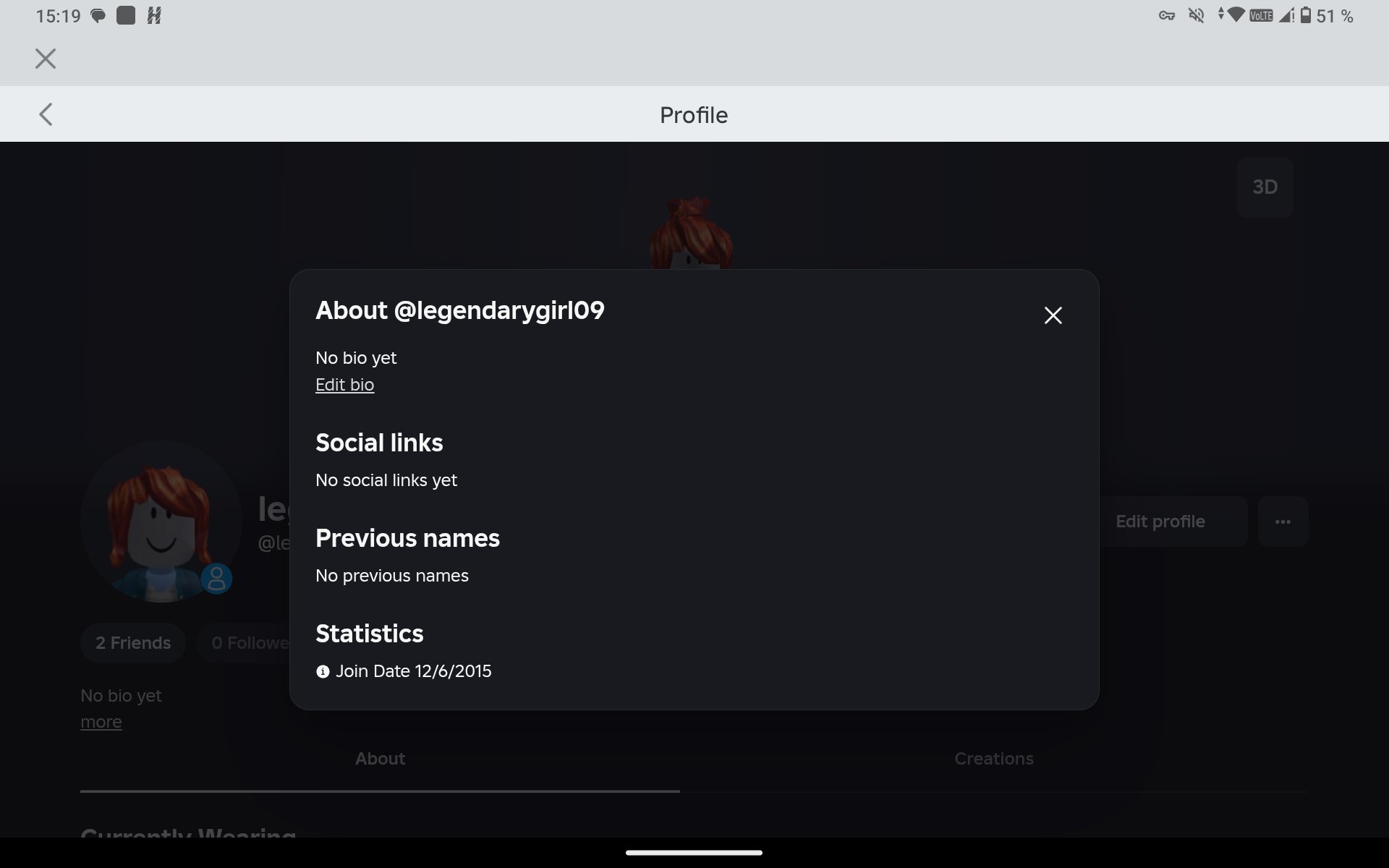This screenshot has height=868, width=1389.
Task: Close the webview with top X icon
Action: pyautogui.click(x=46, y=59)
